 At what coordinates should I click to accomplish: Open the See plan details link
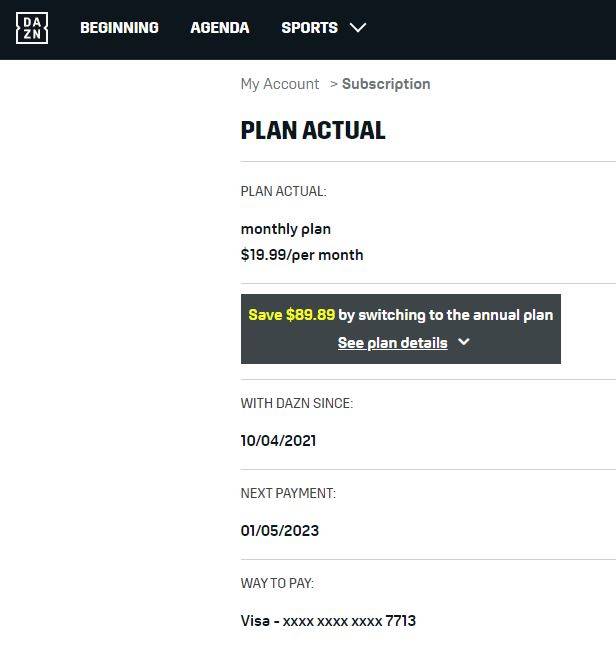(392, 343)
